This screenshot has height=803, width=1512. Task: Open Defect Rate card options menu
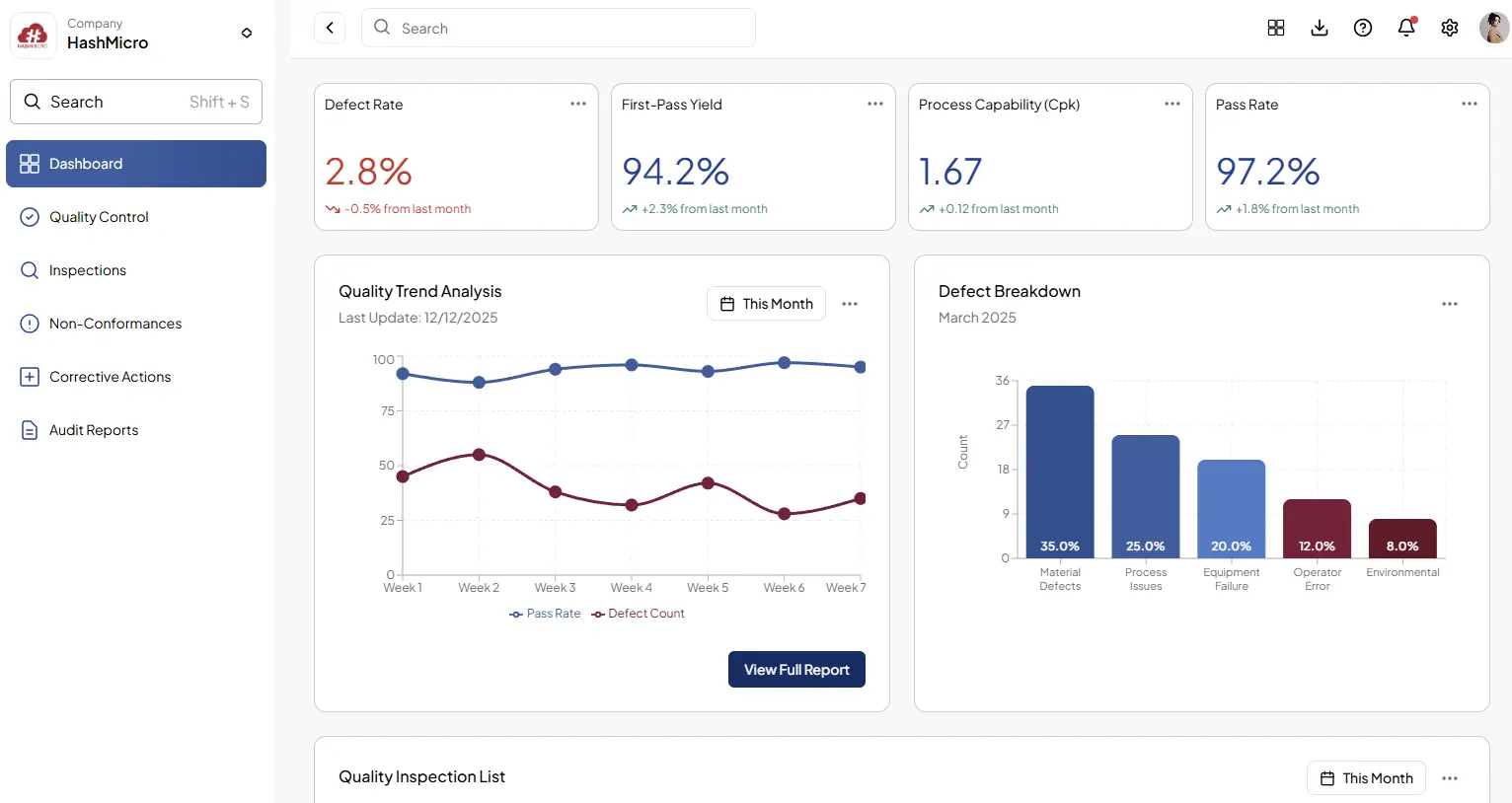(578, 104)
